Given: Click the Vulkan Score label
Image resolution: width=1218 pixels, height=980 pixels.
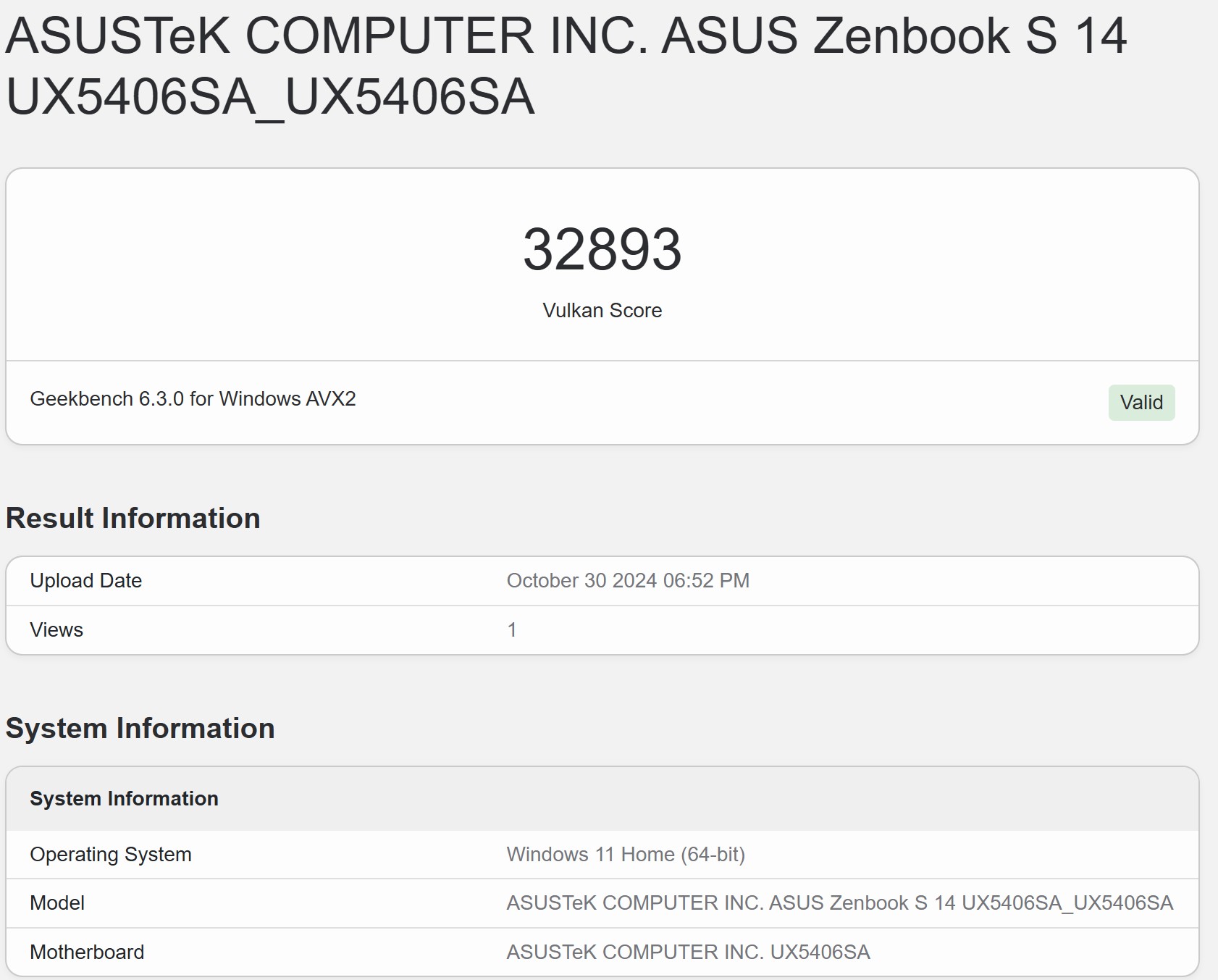Looking at the screenshot, I should point(602,311).
